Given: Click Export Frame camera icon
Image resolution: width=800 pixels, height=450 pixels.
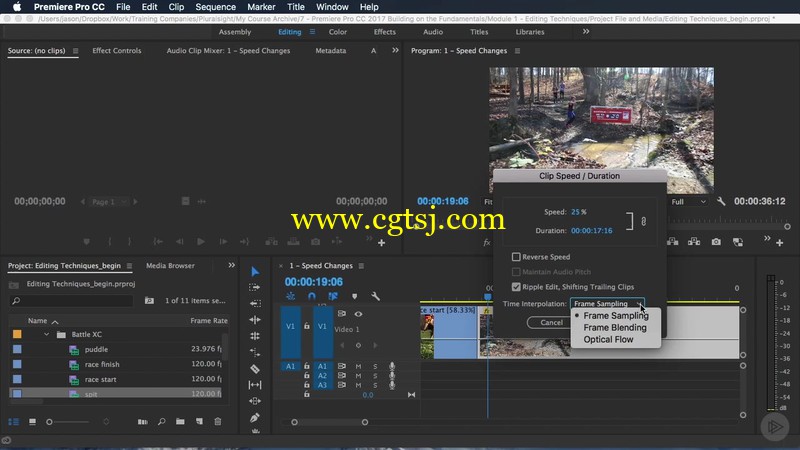Looking at the screenshot, I should [716, 242].
